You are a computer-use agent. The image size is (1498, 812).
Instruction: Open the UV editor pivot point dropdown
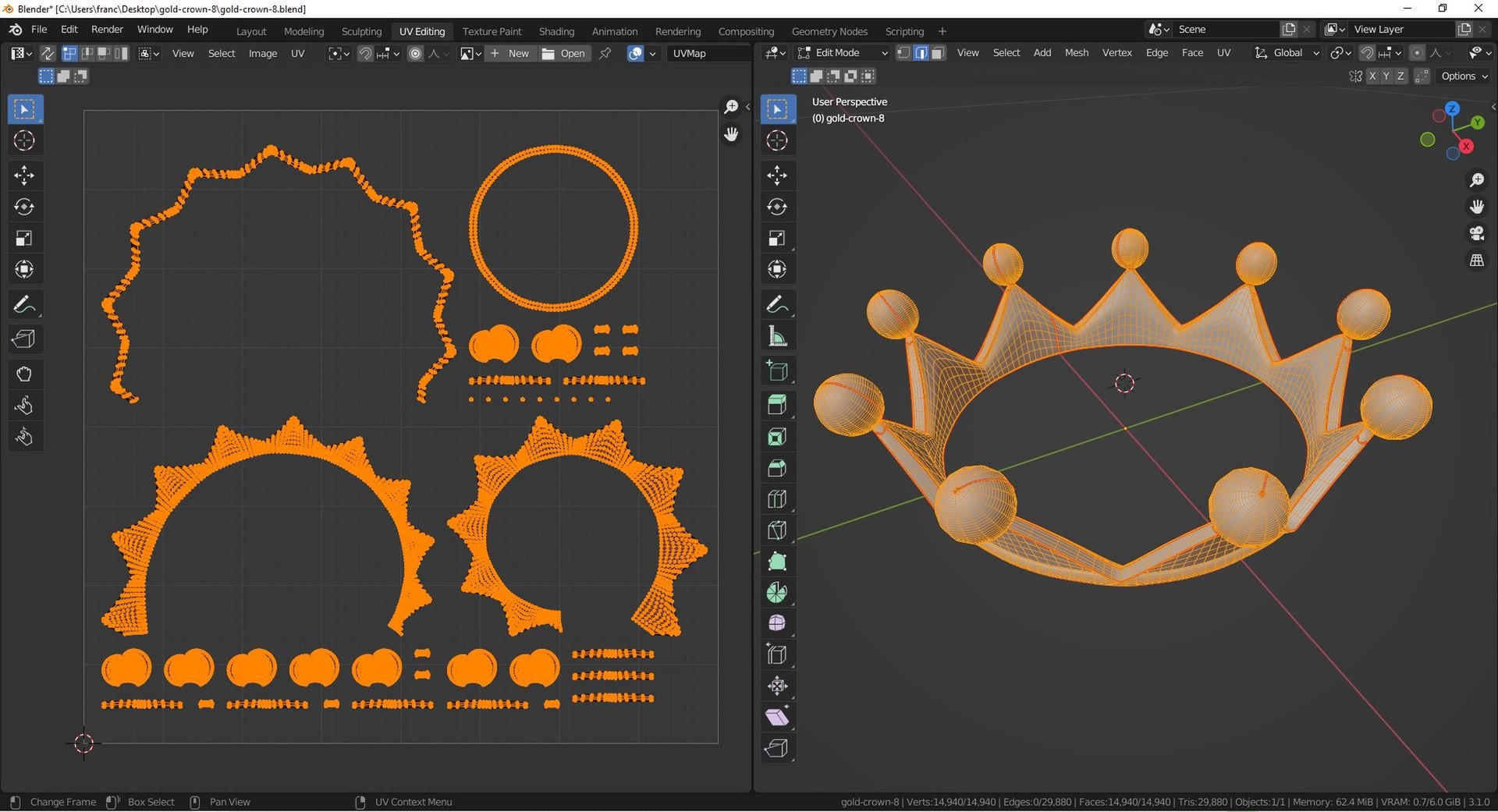(x=339, y=53)
